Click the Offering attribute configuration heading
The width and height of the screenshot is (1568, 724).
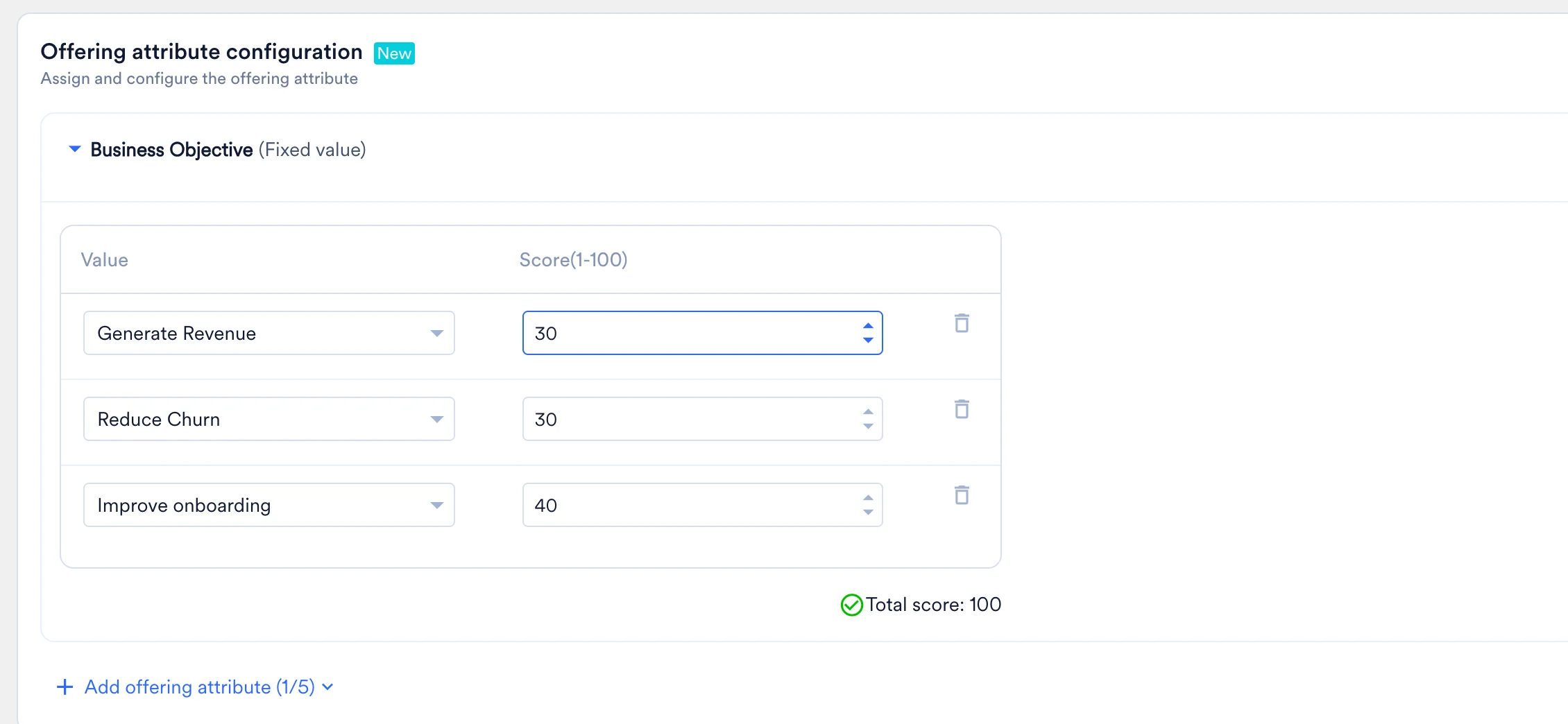pyautogui.click(x=202, y=52)
